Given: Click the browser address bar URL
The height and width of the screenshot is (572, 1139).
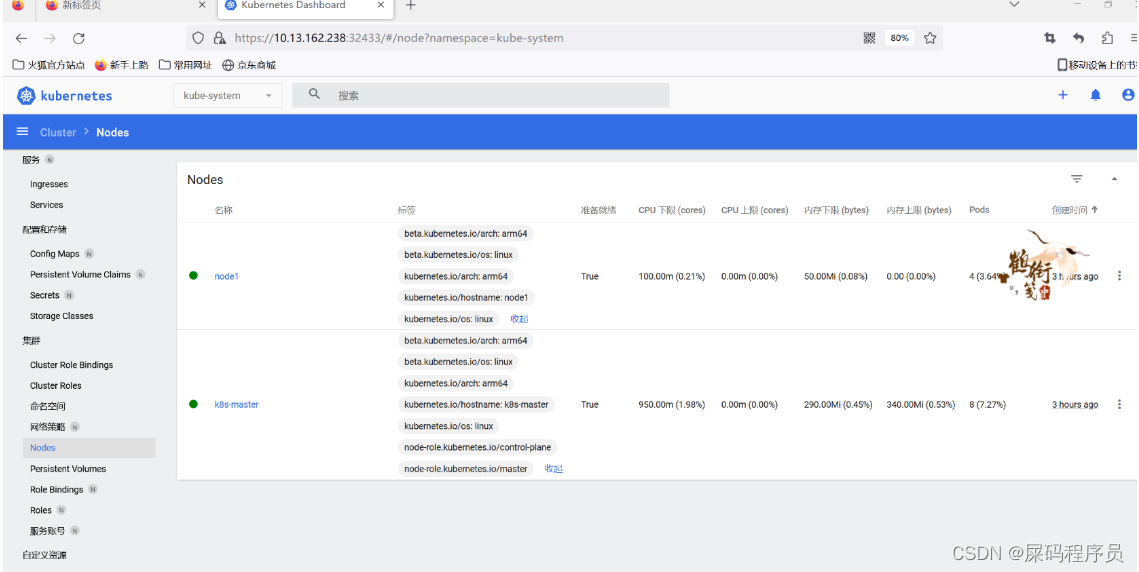Looking at the screenshot, I should [399, 38].
